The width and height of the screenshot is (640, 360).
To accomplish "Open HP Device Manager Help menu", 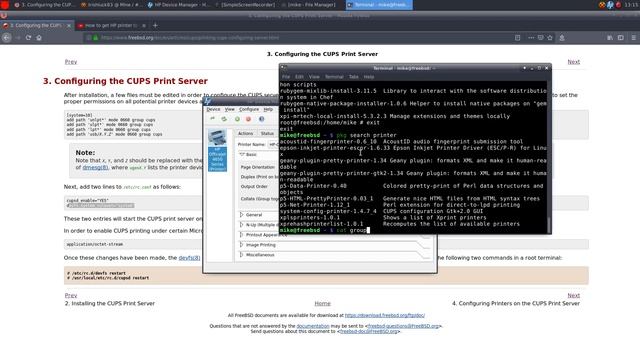I will [268, 109].
